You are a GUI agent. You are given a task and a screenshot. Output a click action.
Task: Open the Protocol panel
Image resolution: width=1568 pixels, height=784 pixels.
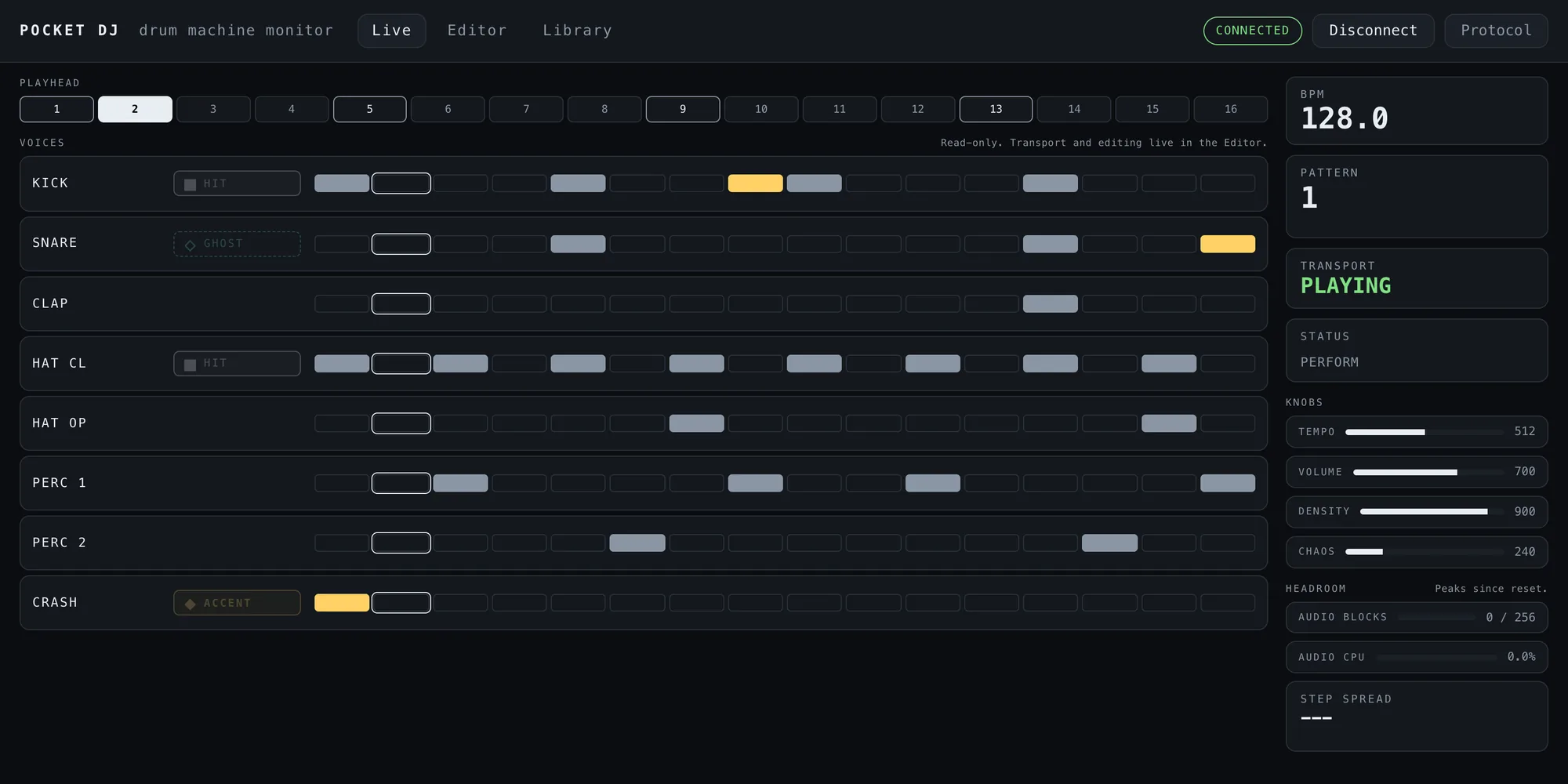[1496, 31]
